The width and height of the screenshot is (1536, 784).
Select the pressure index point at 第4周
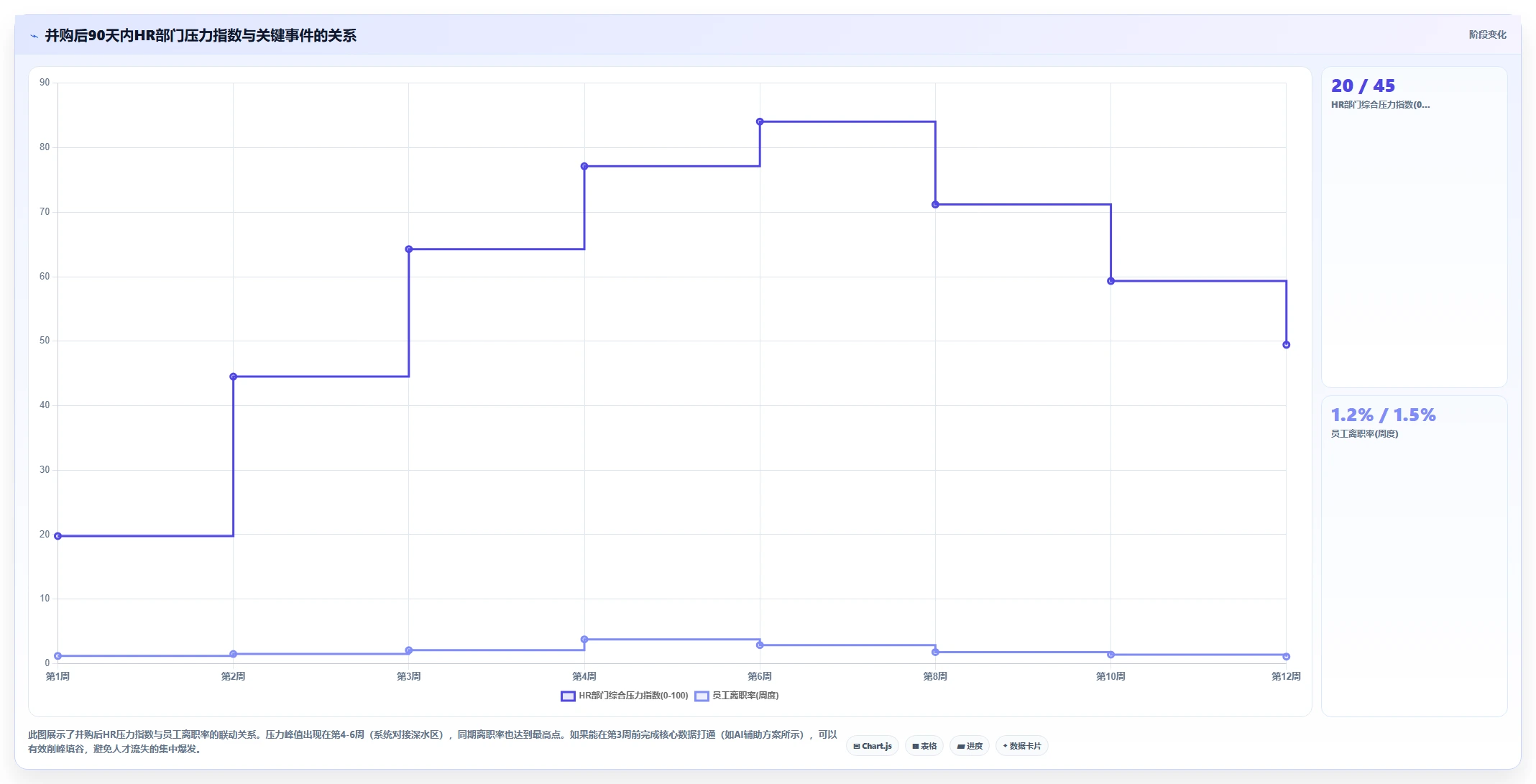[584, 166]
